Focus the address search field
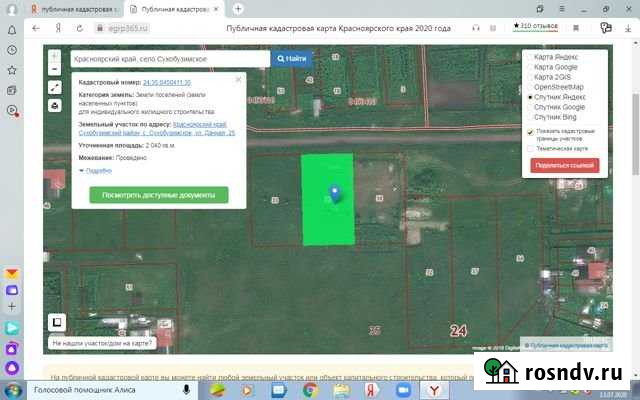Viewport: 640px width, 400px height. point(170,59)
